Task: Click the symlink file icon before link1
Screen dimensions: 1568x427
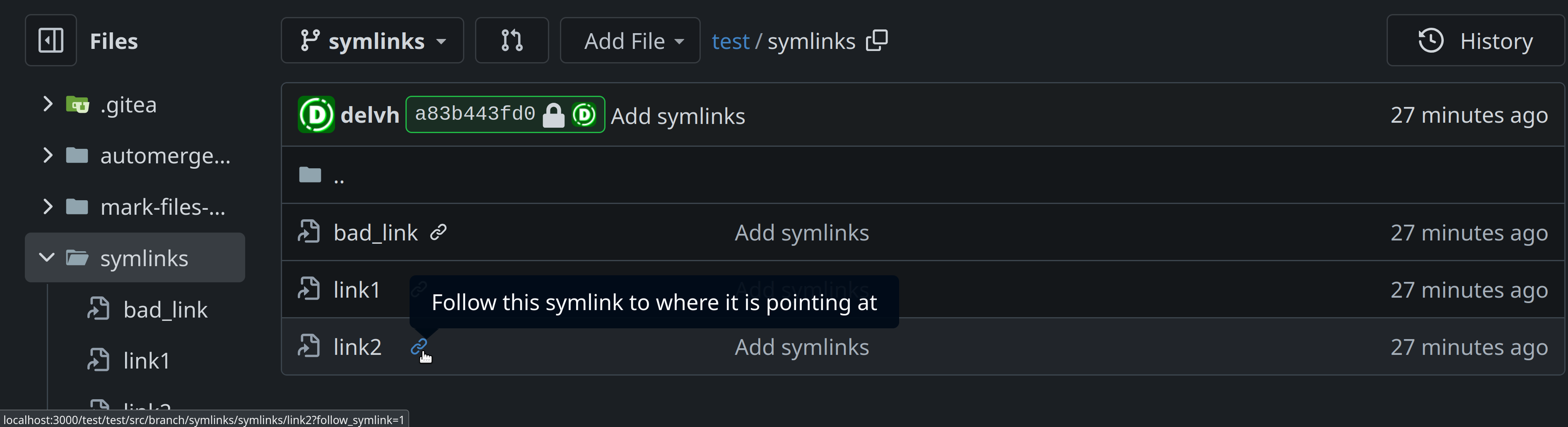Action: [x=309, y=289]
